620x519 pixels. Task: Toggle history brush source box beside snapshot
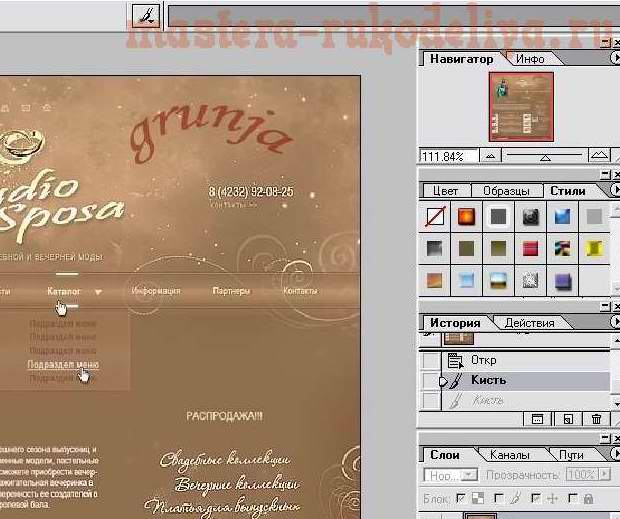(x=430, y=339)
